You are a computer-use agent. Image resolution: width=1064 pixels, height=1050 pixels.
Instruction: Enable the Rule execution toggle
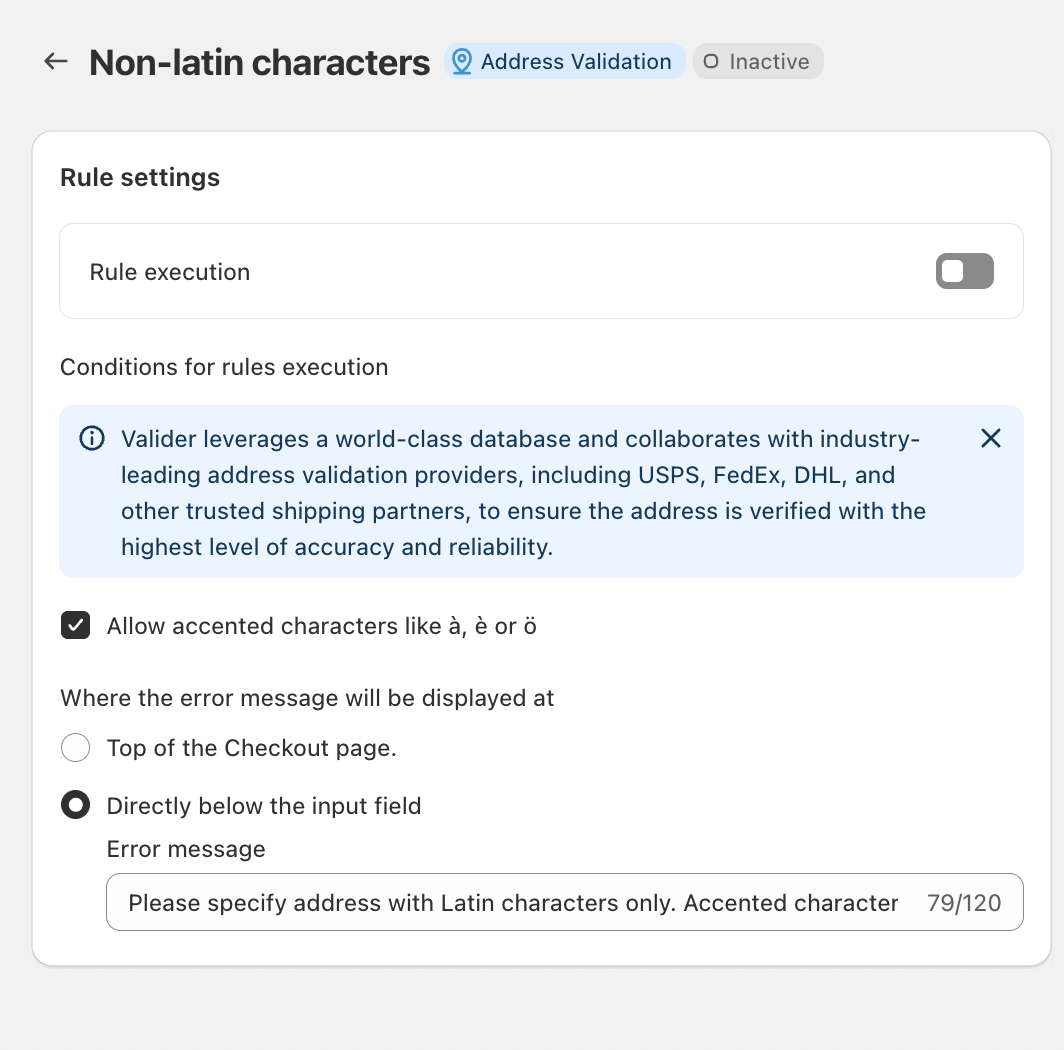(964, 271)
